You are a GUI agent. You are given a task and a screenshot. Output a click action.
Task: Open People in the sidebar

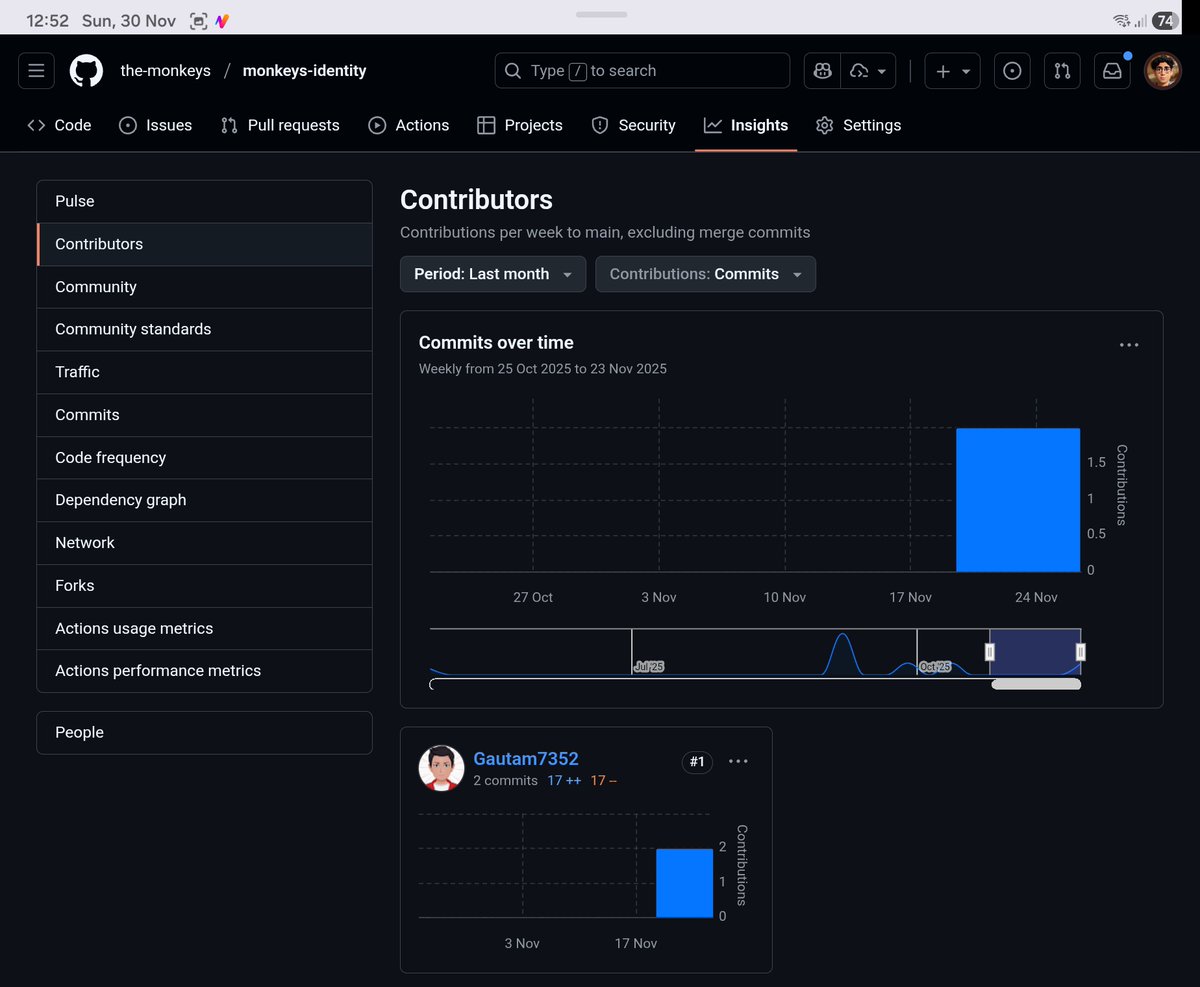click(x=204, y=733)
